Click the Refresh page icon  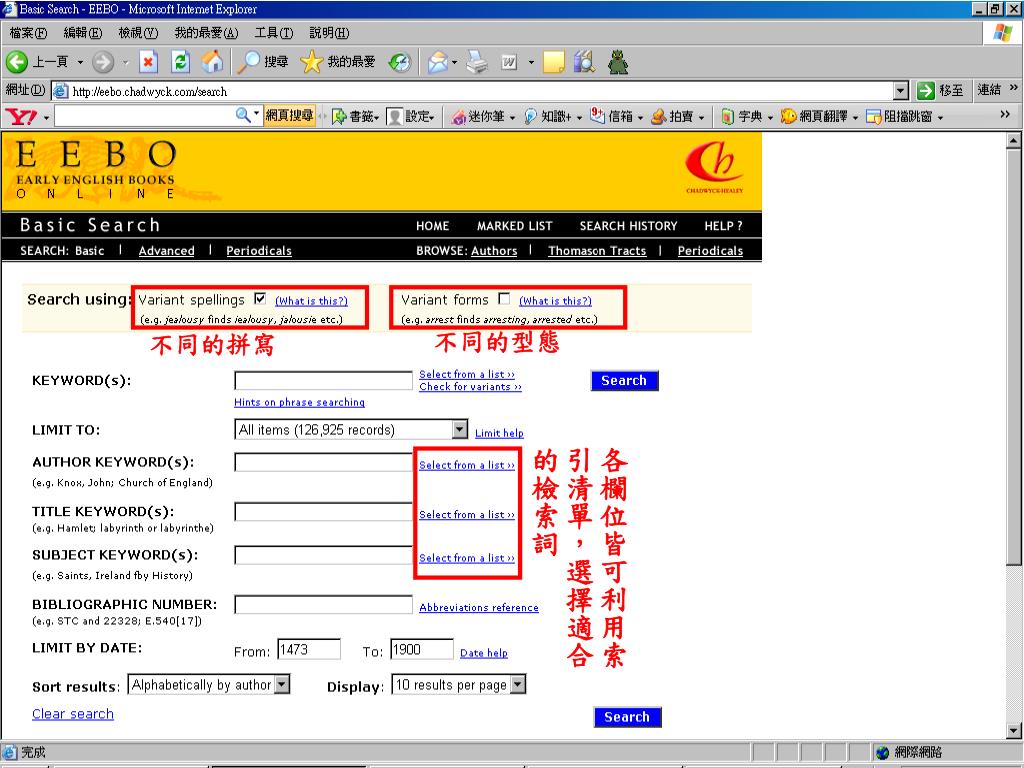point(180,62)
